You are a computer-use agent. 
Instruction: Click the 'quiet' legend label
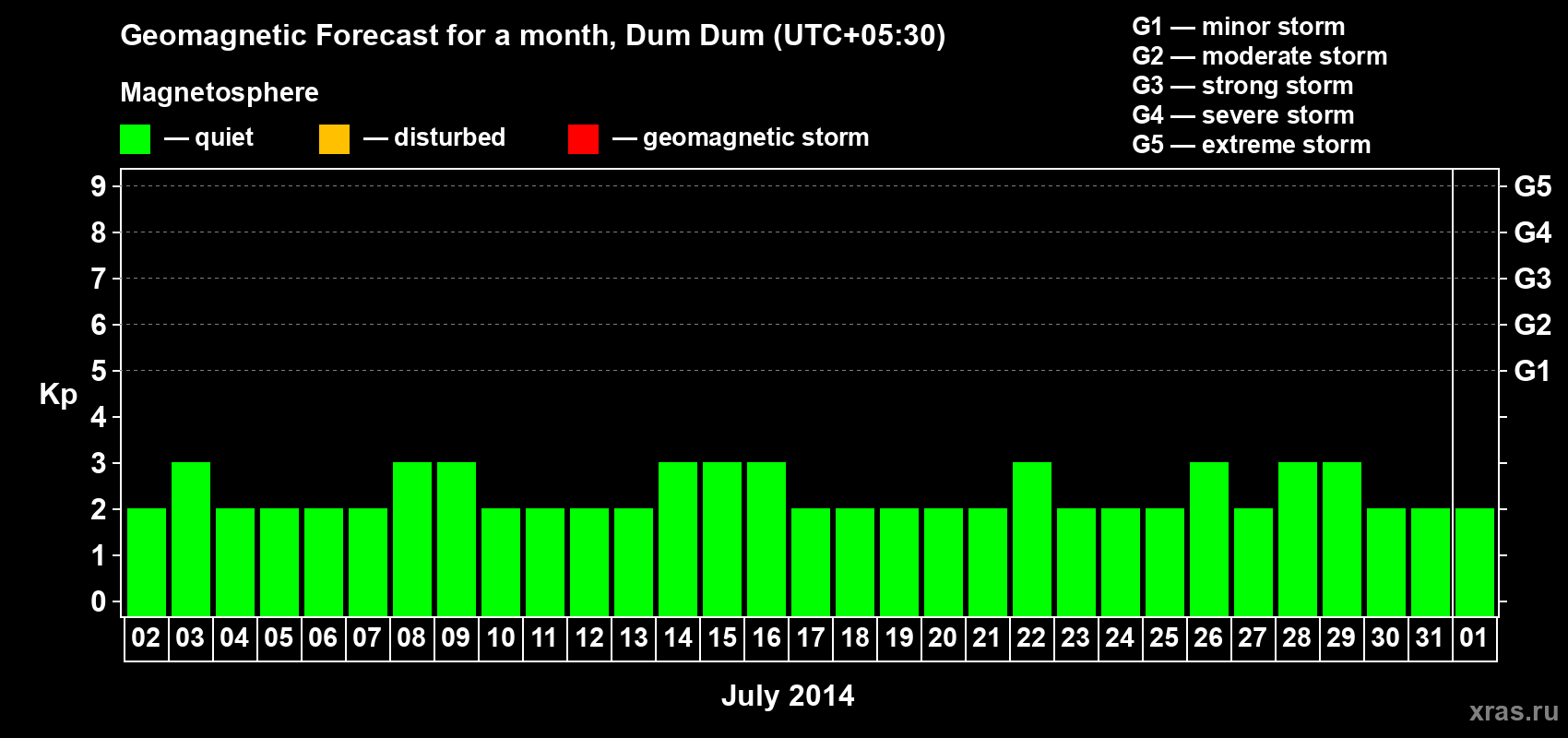click(x=224, y=137)
